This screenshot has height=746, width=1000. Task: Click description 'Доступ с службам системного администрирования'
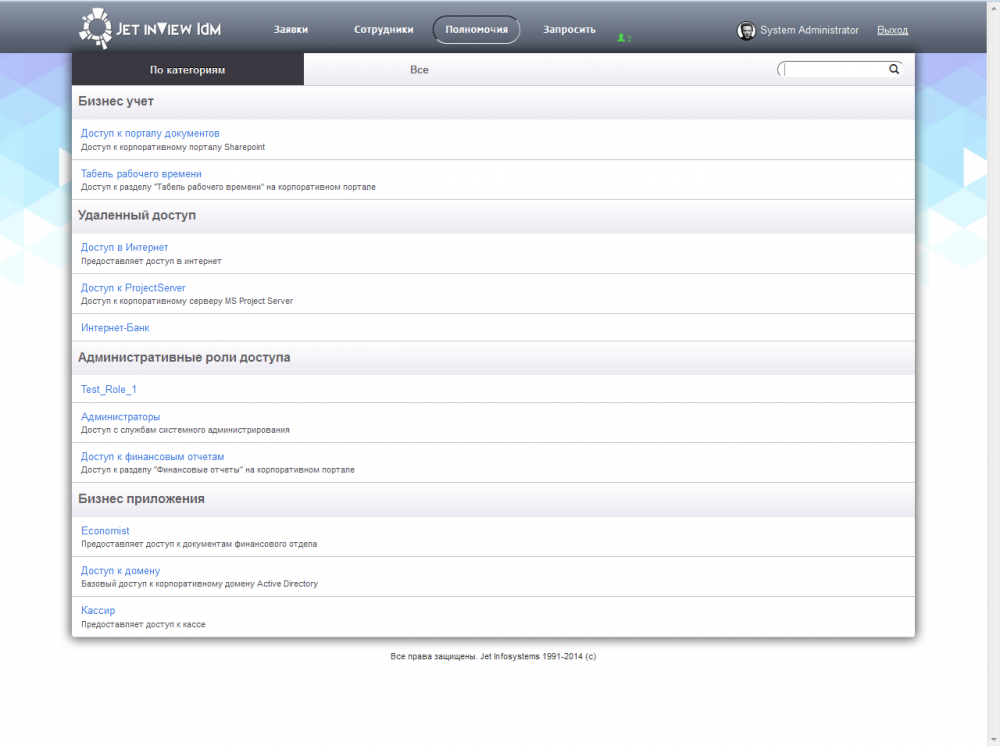(185, 430)
